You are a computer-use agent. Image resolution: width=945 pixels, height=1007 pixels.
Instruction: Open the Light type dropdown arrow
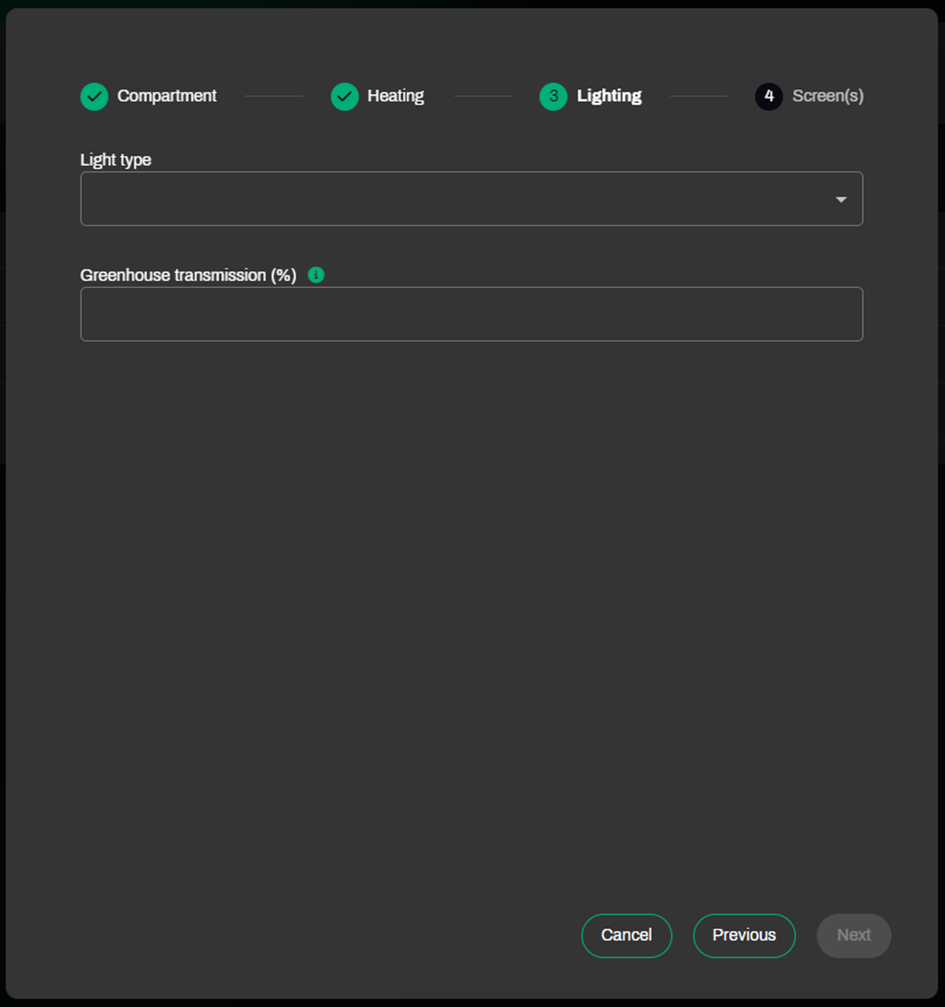841,199
